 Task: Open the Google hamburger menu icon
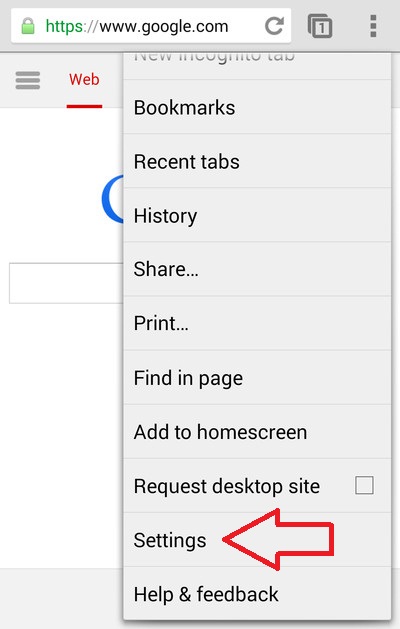click(x=28, y=80)
